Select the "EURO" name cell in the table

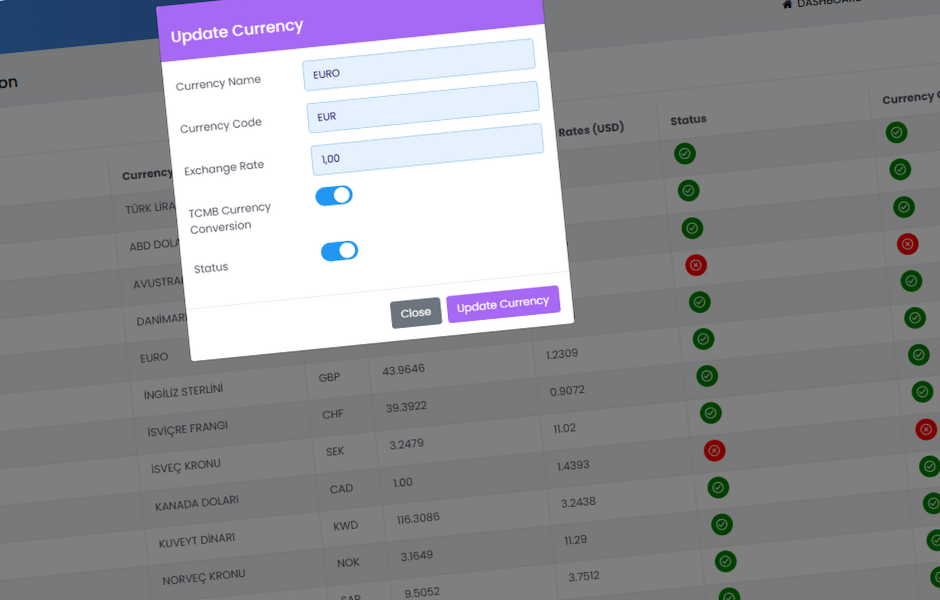154,358
